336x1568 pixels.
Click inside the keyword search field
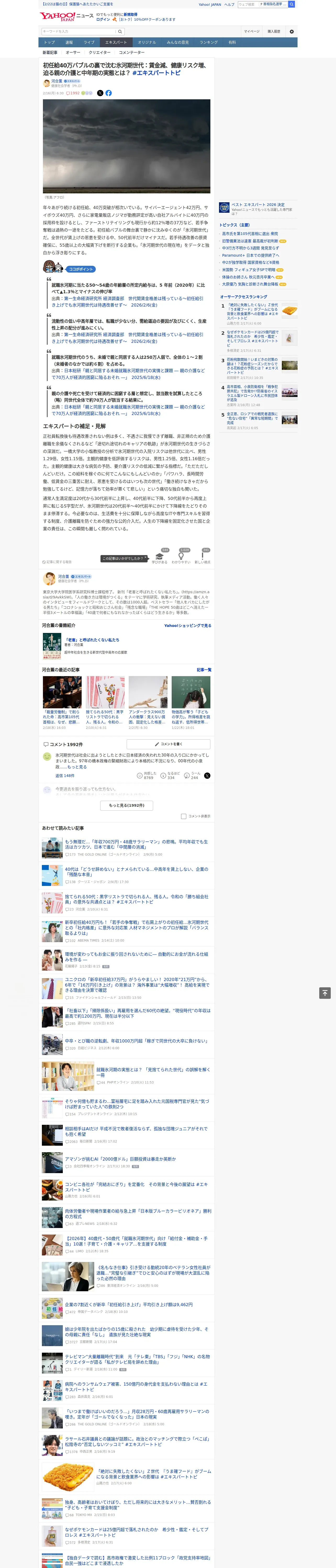[x=79, y=32]
